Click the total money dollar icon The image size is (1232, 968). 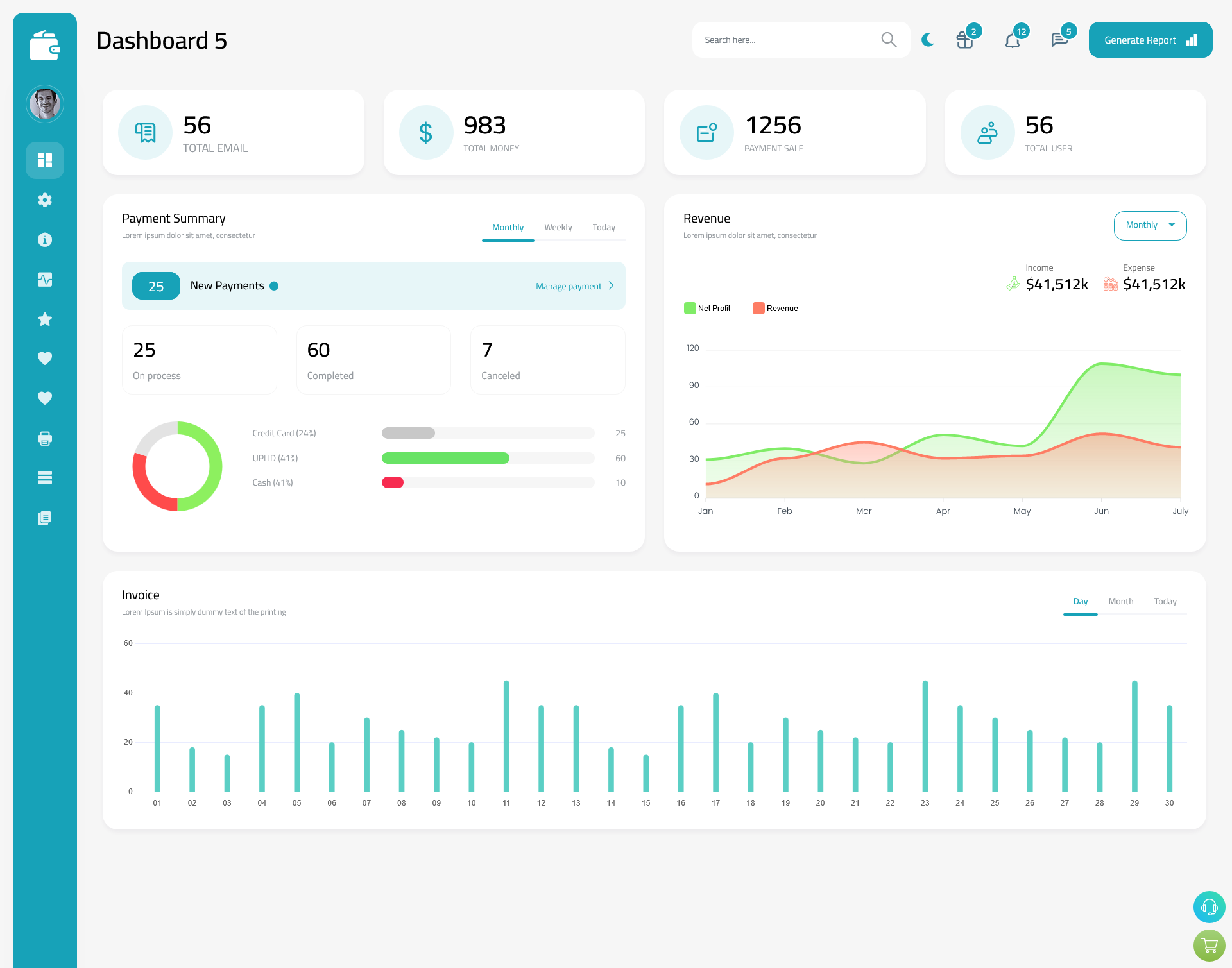point(424,132)
